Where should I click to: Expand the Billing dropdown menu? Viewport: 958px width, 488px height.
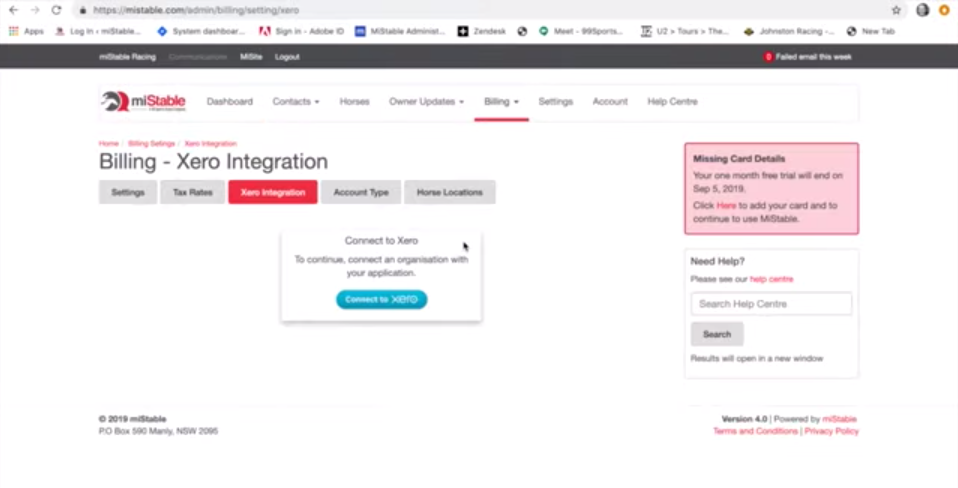click(x=501, y=101)
